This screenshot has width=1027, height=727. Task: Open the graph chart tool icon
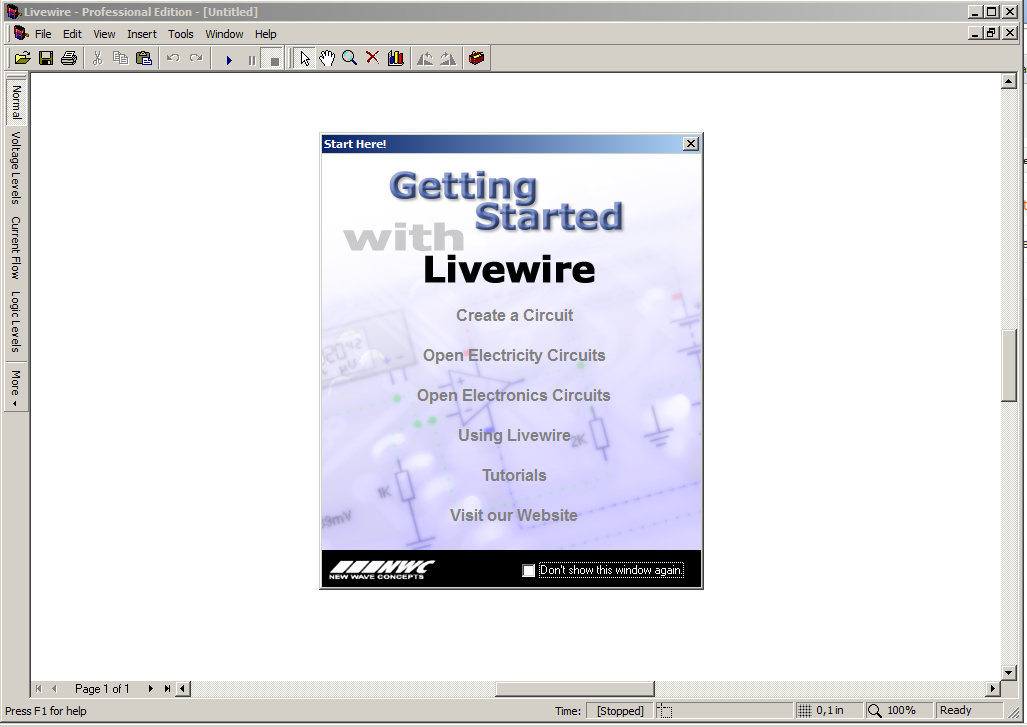396,58
